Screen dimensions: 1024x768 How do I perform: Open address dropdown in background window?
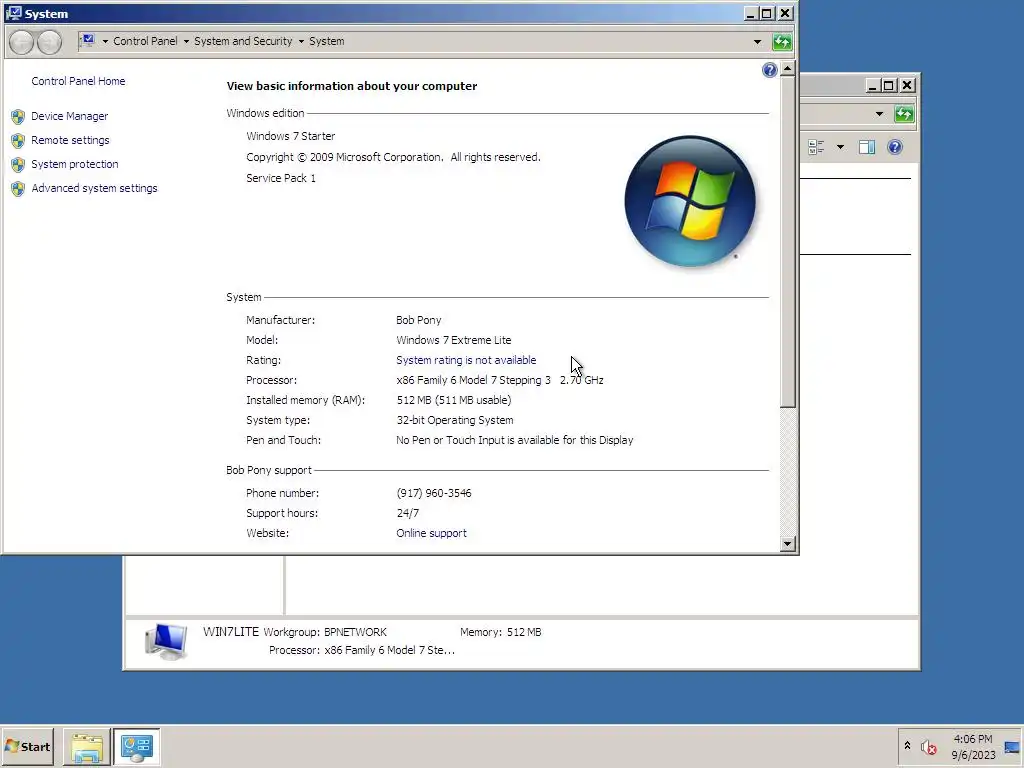[x=879, y=114]
